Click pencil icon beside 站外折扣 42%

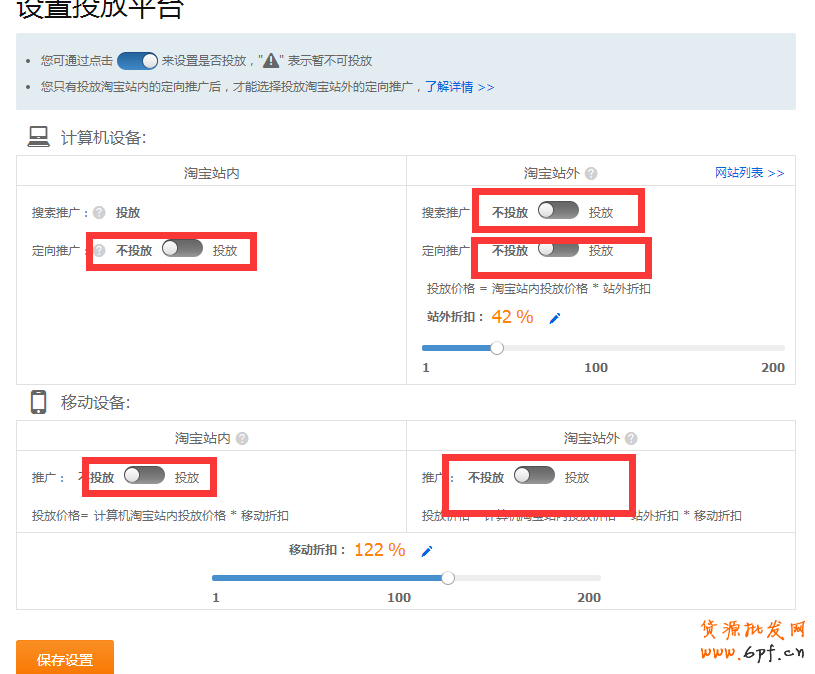[555, 318]
